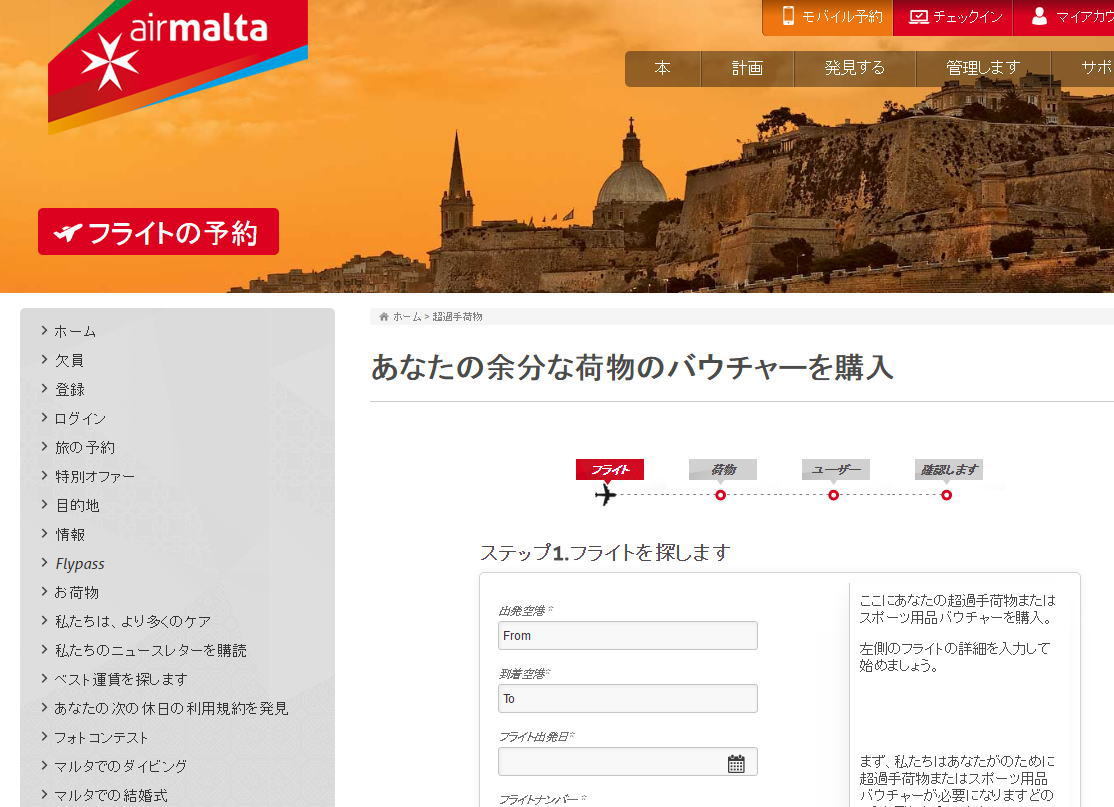This screenshot has height=807, width=1114.
Task: Click the airplane icon on step progress
Action: click(605, 494)
